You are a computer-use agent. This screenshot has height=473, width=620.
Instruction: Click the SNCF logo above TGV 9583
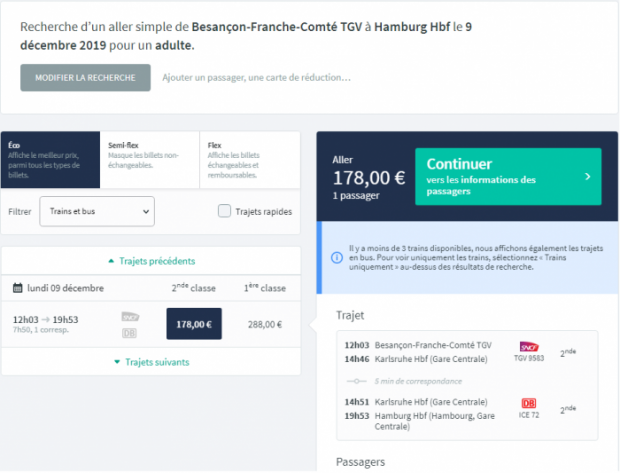(529, 347)
